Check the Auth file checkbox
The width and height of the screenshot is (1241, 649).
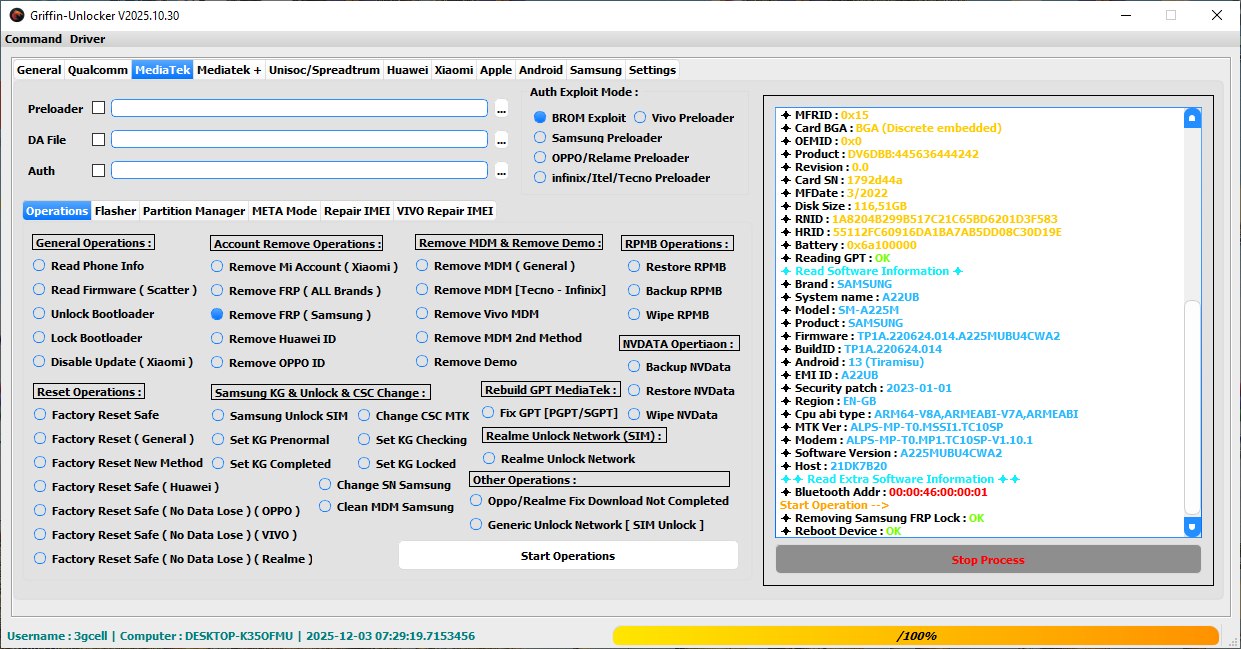point(98,170)
